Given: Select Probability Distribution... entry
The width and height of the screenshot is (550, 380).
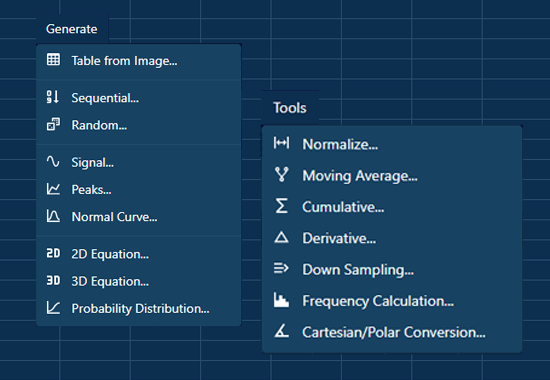Looking at the screenshot, I should pyautogui.click(x=139, y=308).
